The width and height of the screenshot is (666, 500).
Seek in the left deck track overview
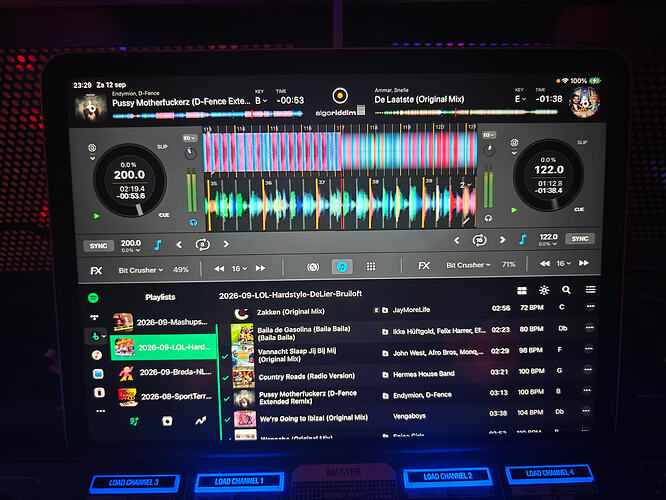tap(208, 114)
